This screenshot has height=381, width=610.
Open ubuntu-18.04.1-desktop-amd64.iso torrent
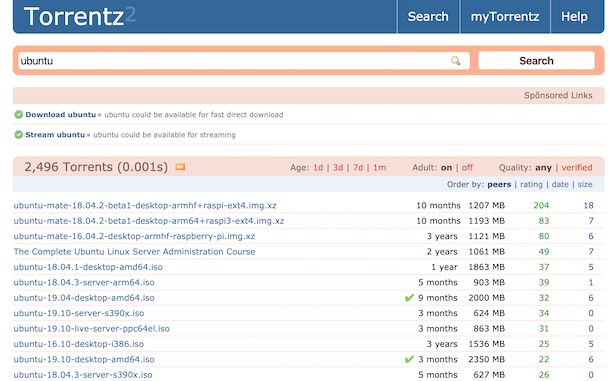click(88, 267)
